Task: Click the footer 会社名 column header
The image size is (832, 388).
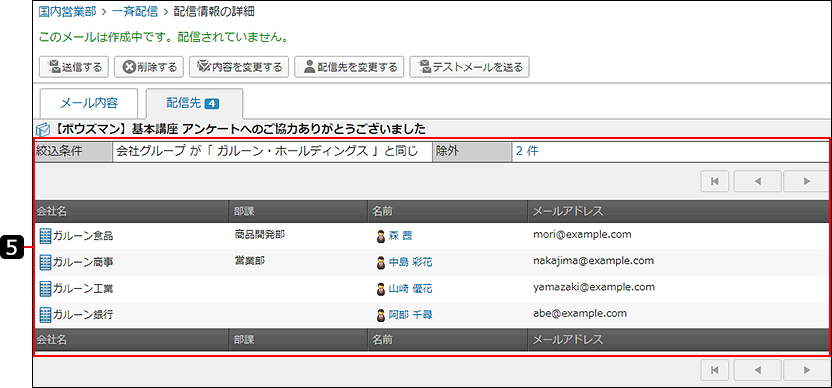Action: [132, 340]
